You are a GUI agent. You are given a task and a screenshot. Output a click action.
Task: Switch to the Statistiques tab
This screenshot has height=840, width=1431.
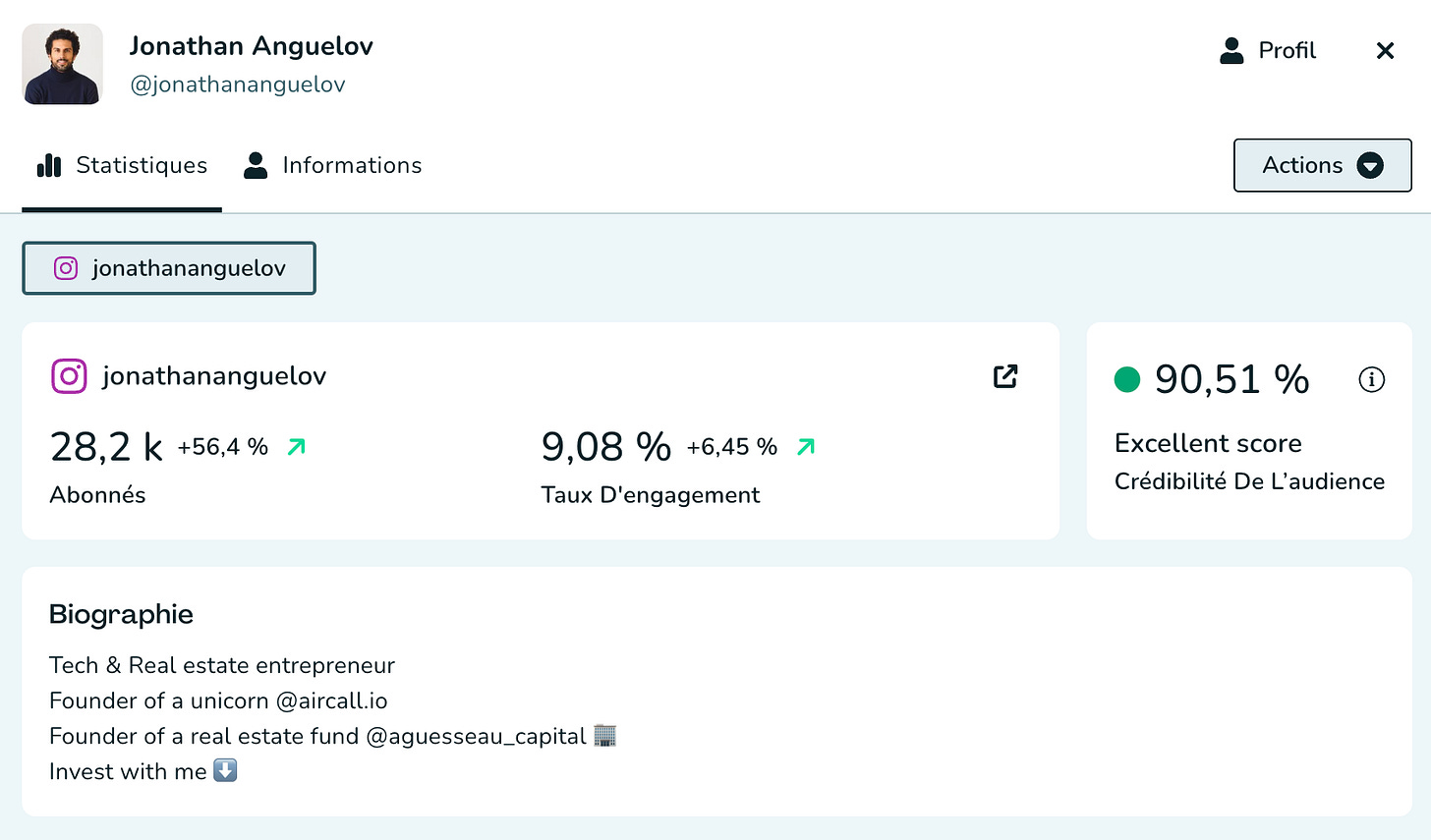click(122, 165)
